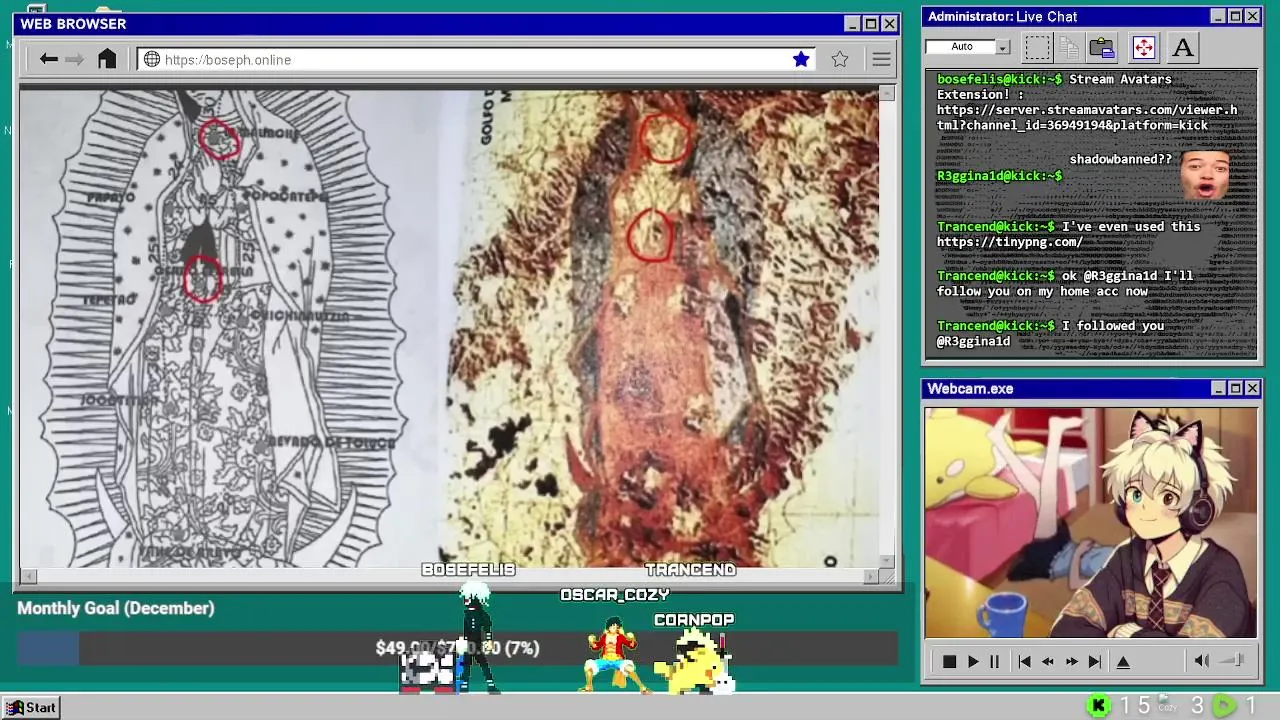Click the BOSEFELIS stream avatar label
The width and height of the screenshot is (1280, 720).
point(468,570)
